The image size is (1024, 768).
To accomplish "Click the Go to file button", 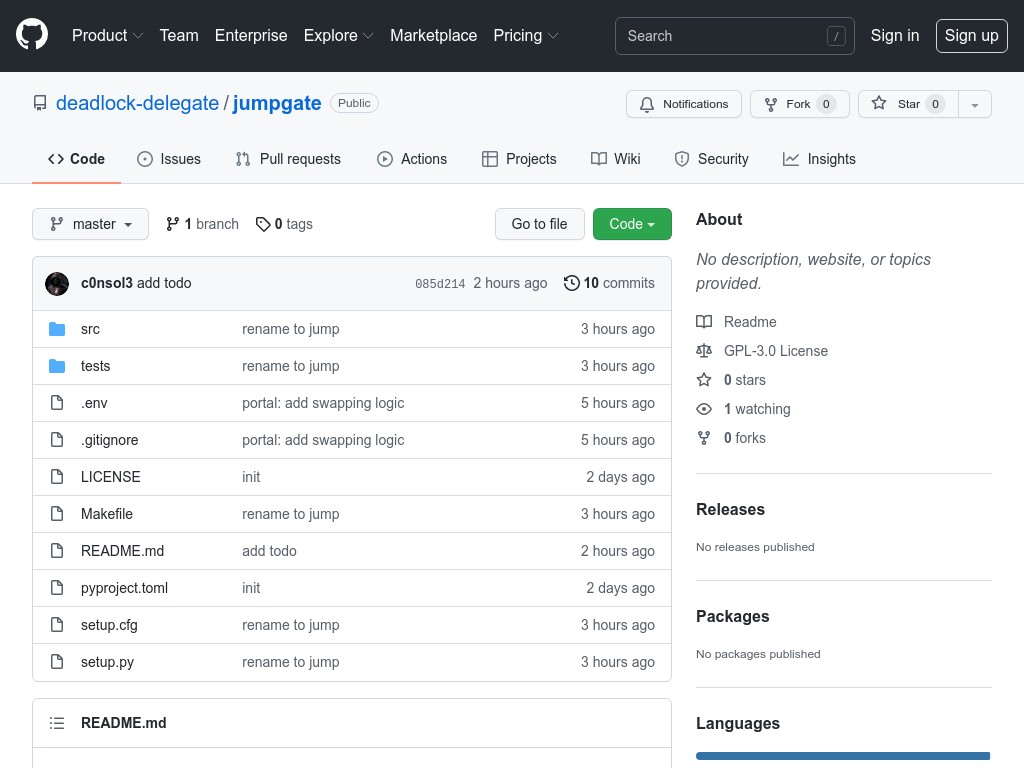I will click(539, 224).
